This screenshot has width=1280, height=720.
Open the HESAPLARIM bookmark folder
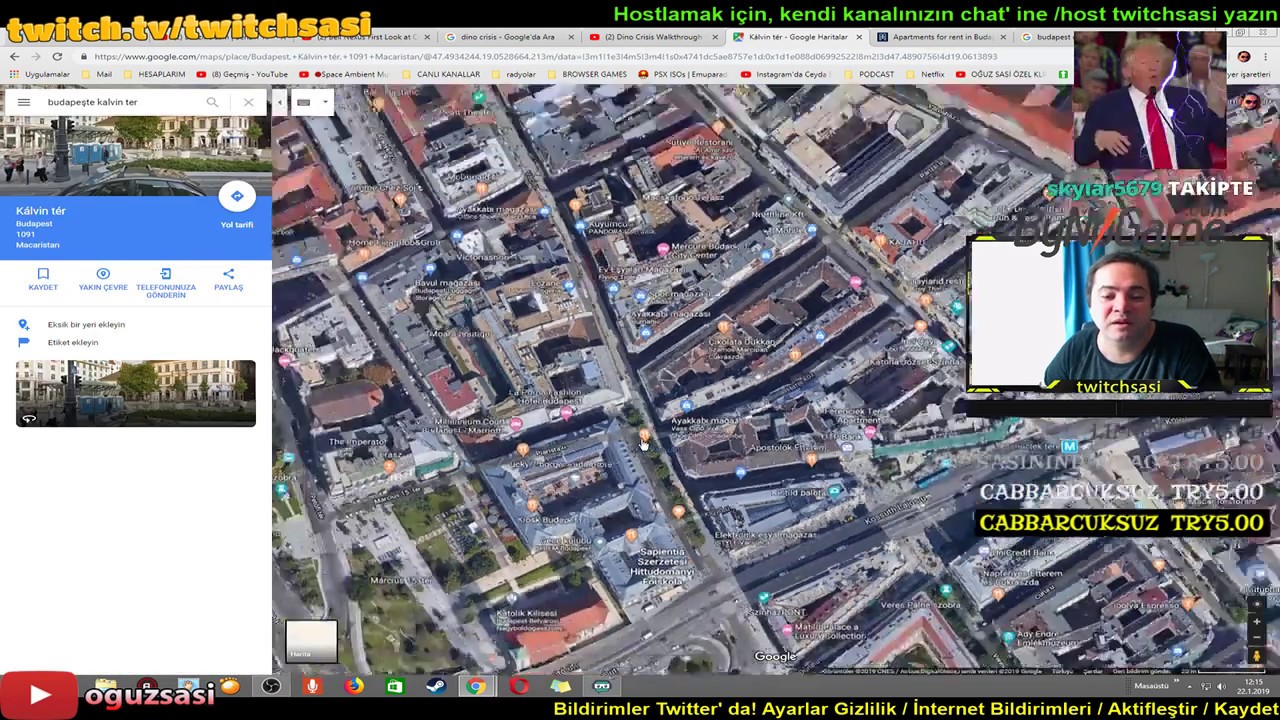[x=154, y=74]
